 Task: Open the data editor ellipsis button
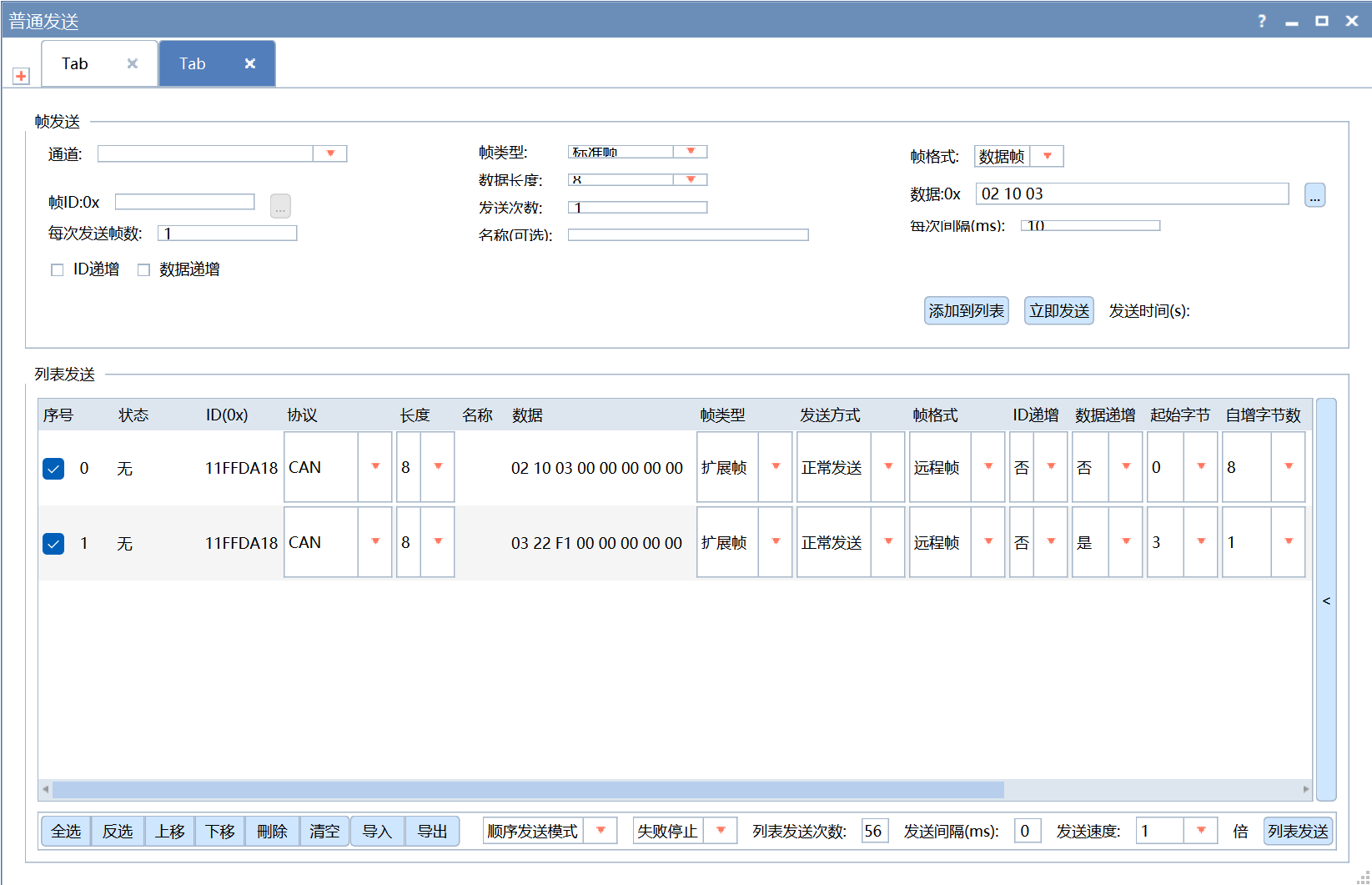pos(1314,195)
